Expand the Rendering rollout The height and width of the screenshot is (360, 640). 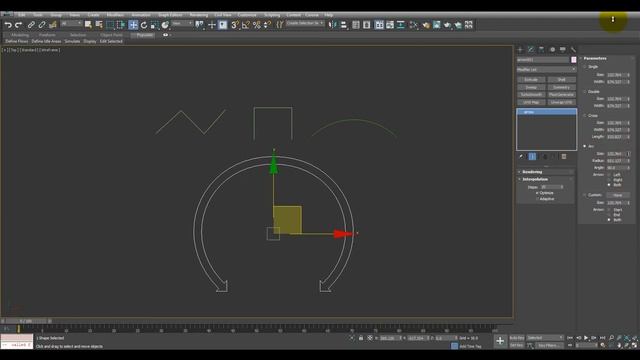point(545,172)
